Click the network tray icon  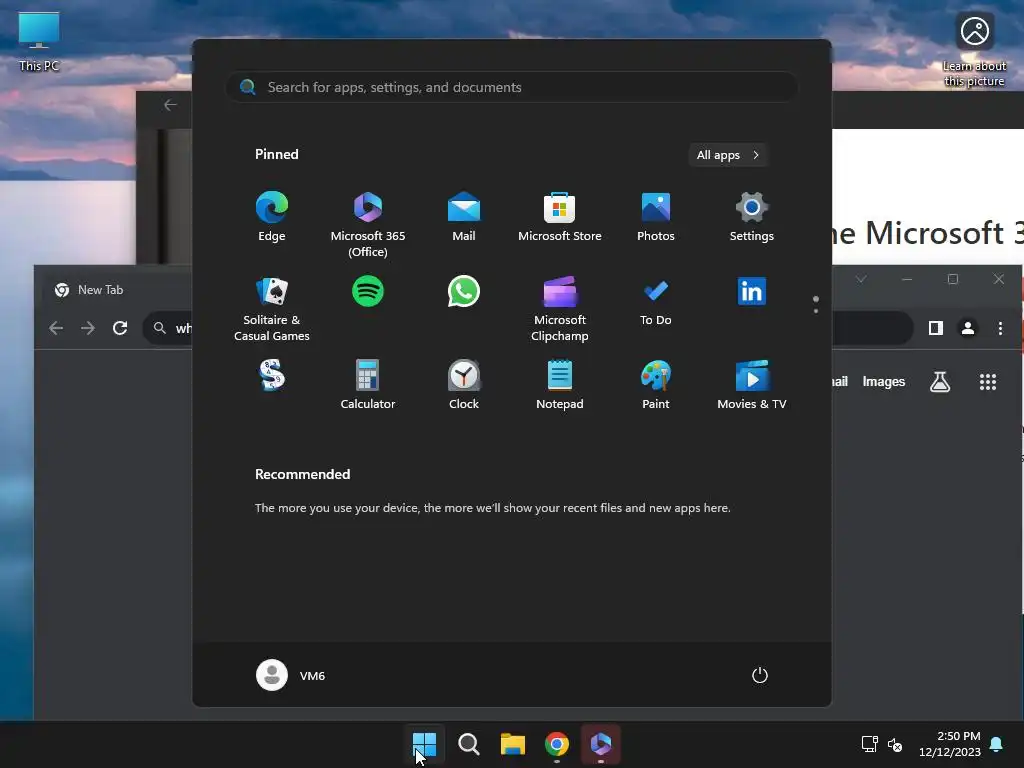tap(869, 744)
